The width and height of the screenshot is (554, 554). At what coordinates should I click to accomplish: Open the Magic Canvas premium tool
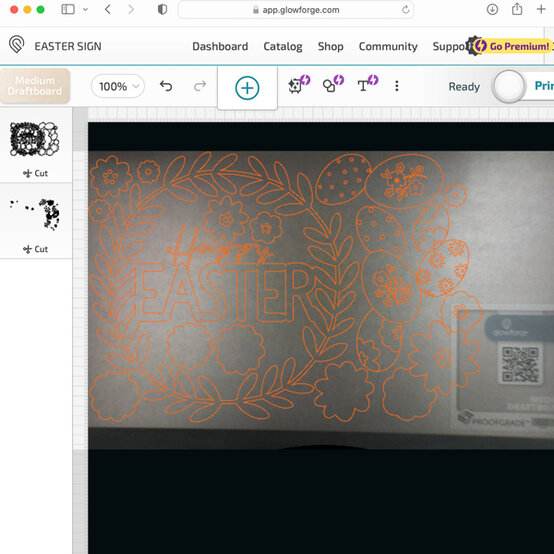pos(299,84)
